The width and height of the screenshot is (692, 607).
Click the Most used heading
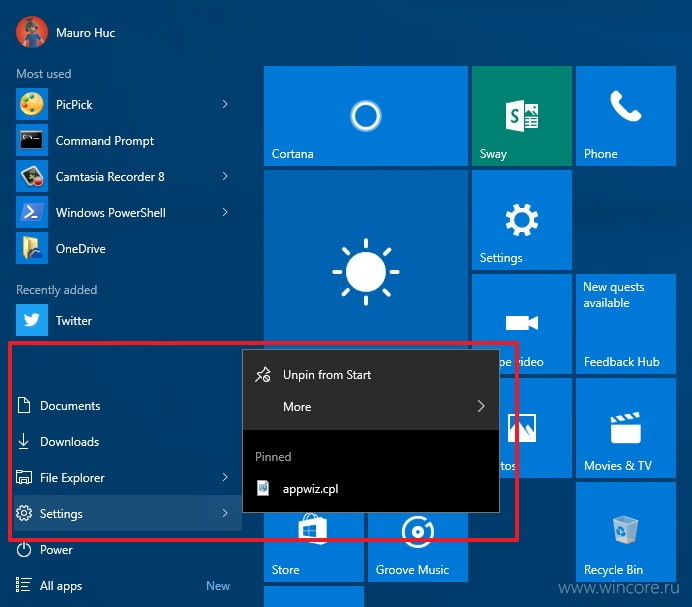click(44, 74)
